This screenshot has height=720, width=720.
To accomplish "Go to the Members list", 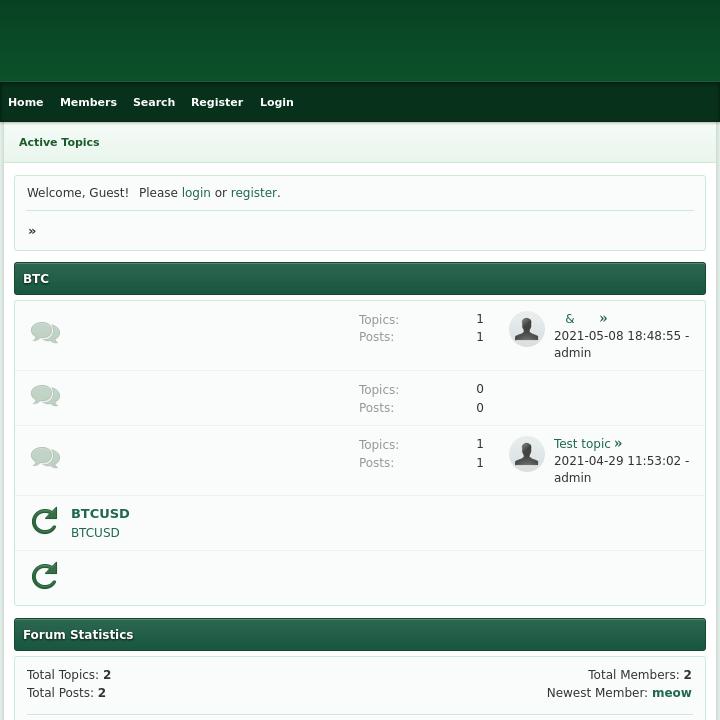I will point(88,102).
